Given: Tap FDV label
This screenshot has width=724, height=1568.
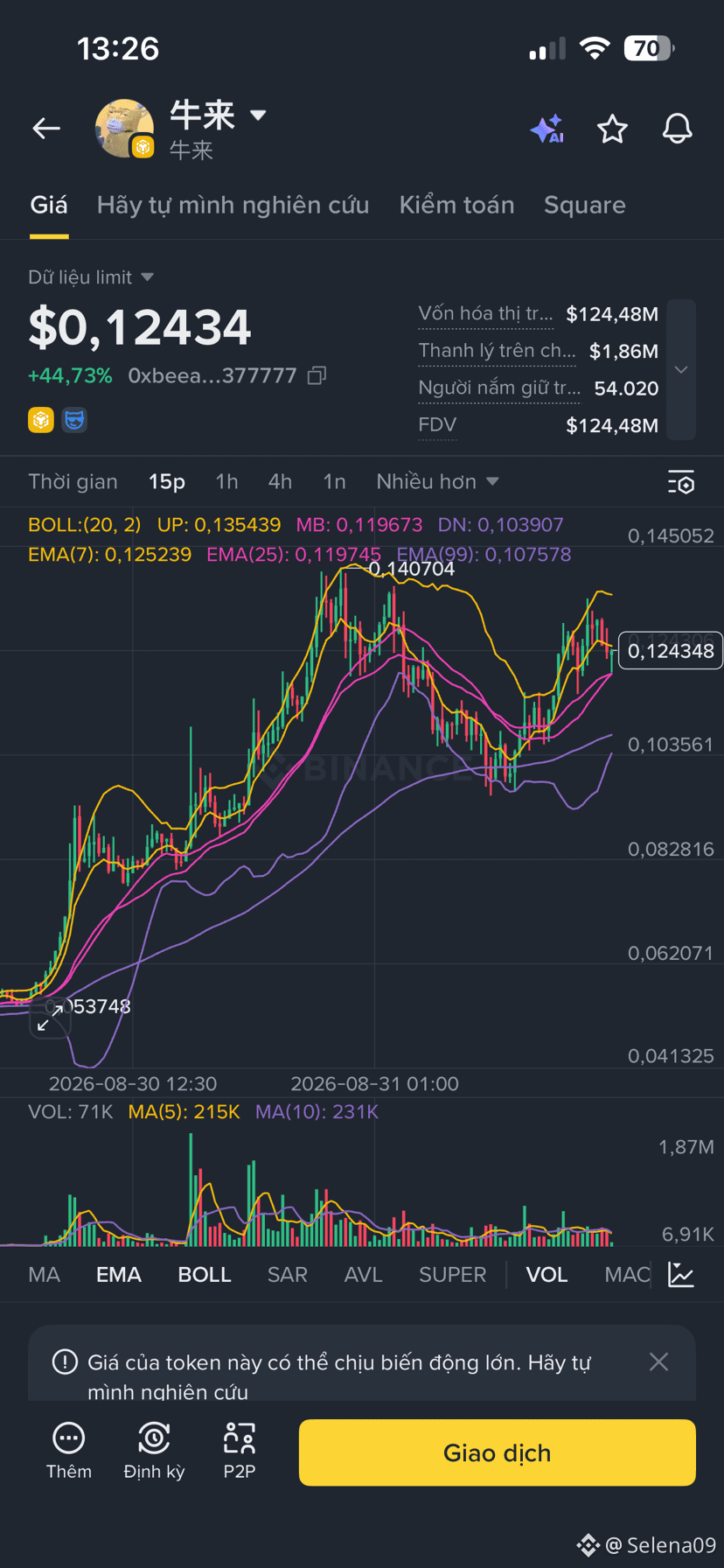Looking at the screenshot, I should (x=437, y=425).
